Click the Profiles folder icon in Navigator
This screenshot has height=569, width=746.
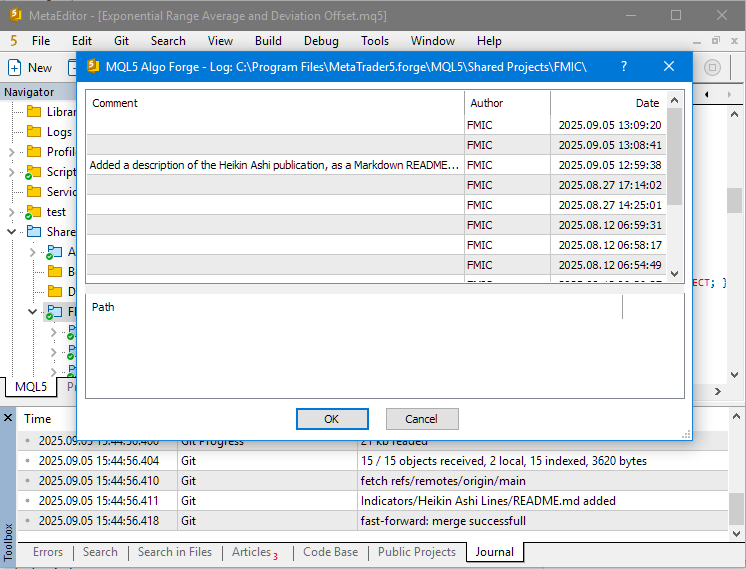[x=33, y=152]
